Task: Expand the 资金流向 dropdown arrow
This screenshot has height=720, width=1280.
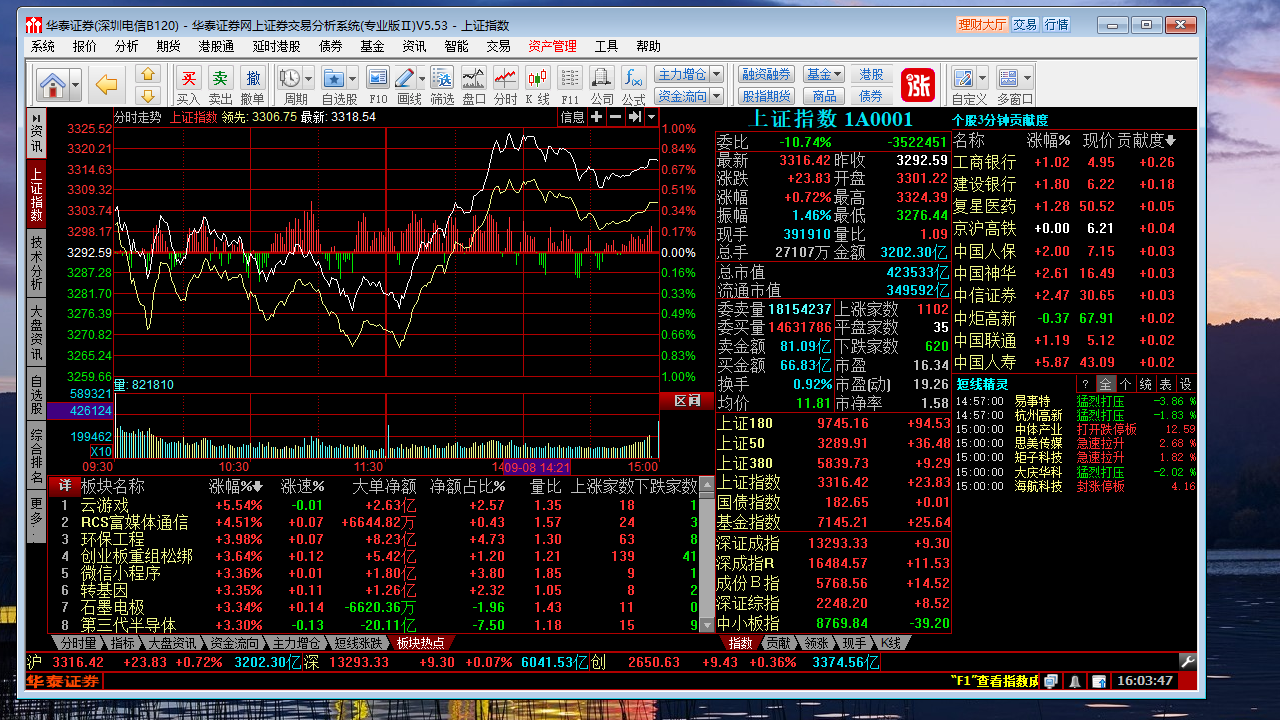Action: pos(717,96)
